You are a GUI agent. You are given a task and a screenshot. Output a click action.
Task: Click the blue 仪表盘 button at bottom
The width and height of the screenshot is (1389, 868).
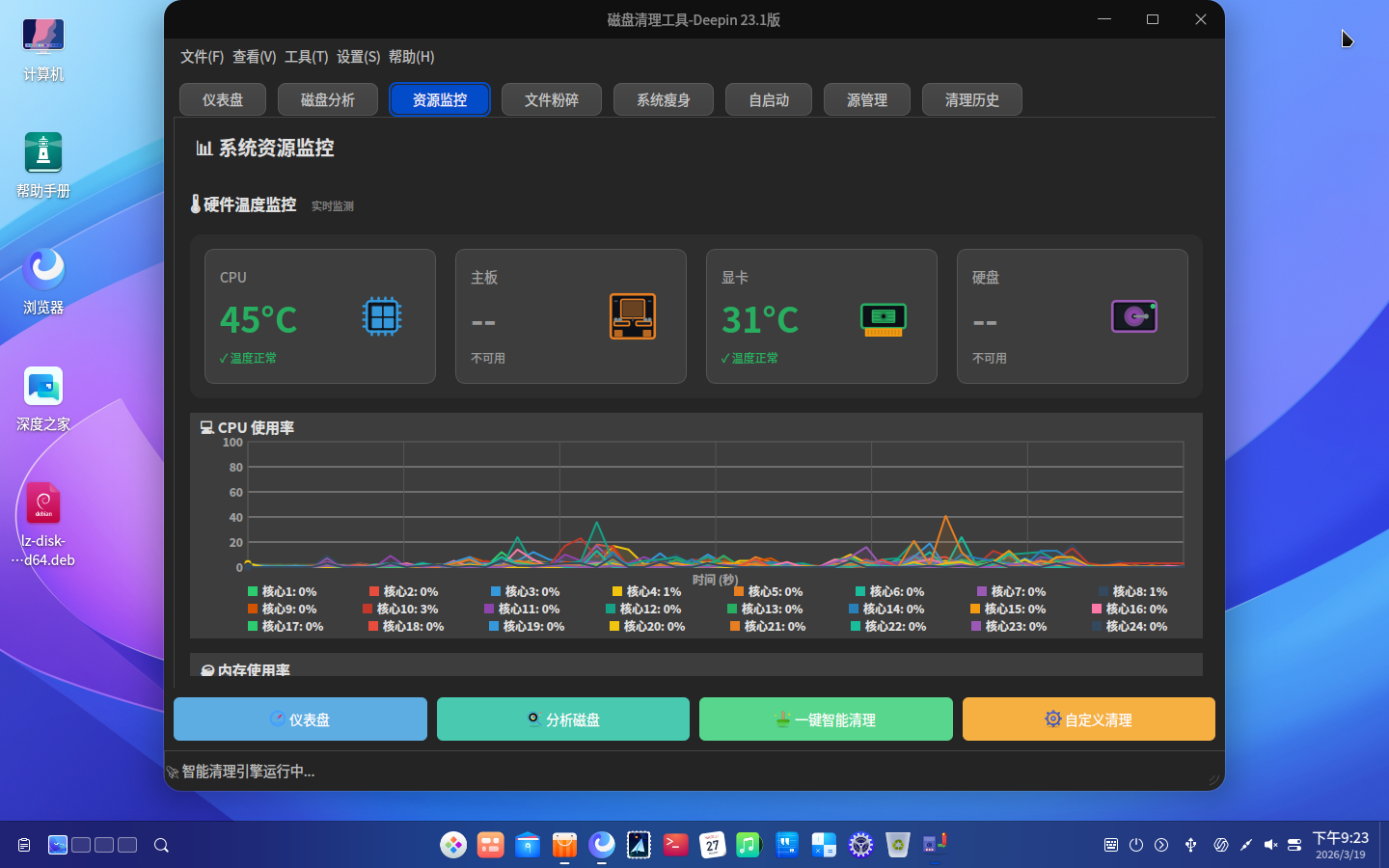300,719
